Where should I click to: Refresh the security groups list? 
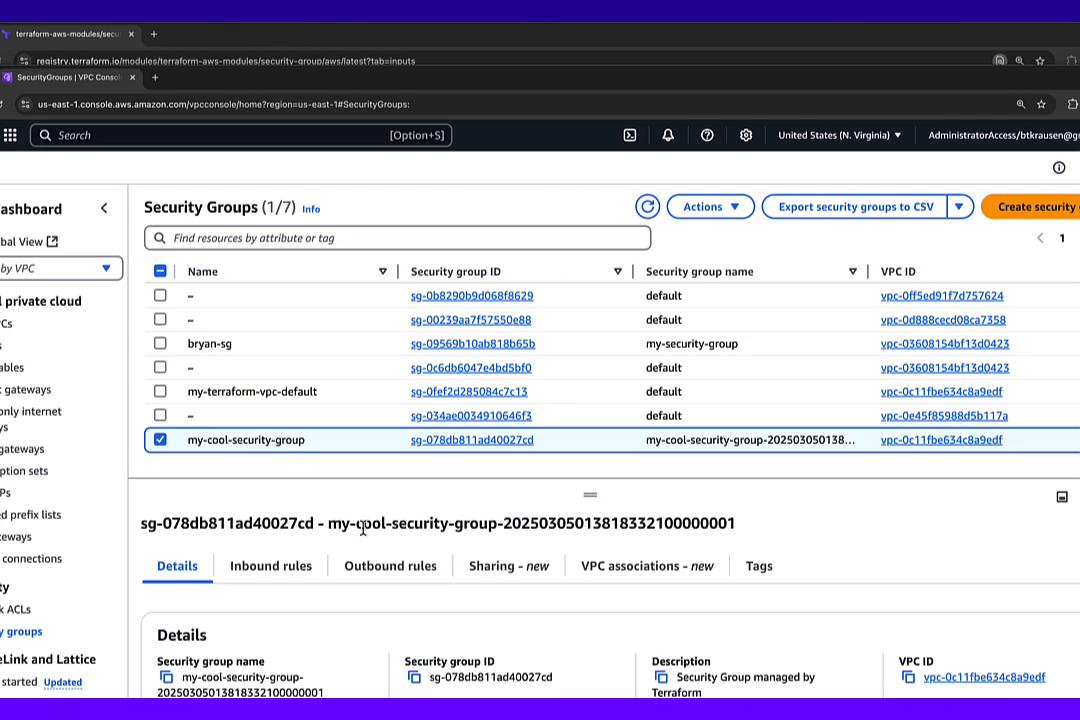[647, 207]
